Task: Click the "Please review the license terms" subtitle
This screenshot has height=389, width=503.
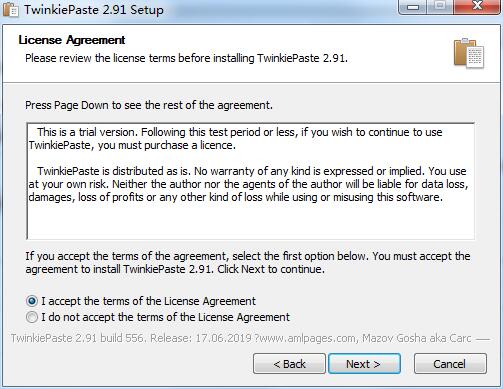Action: tap(186, 58)
